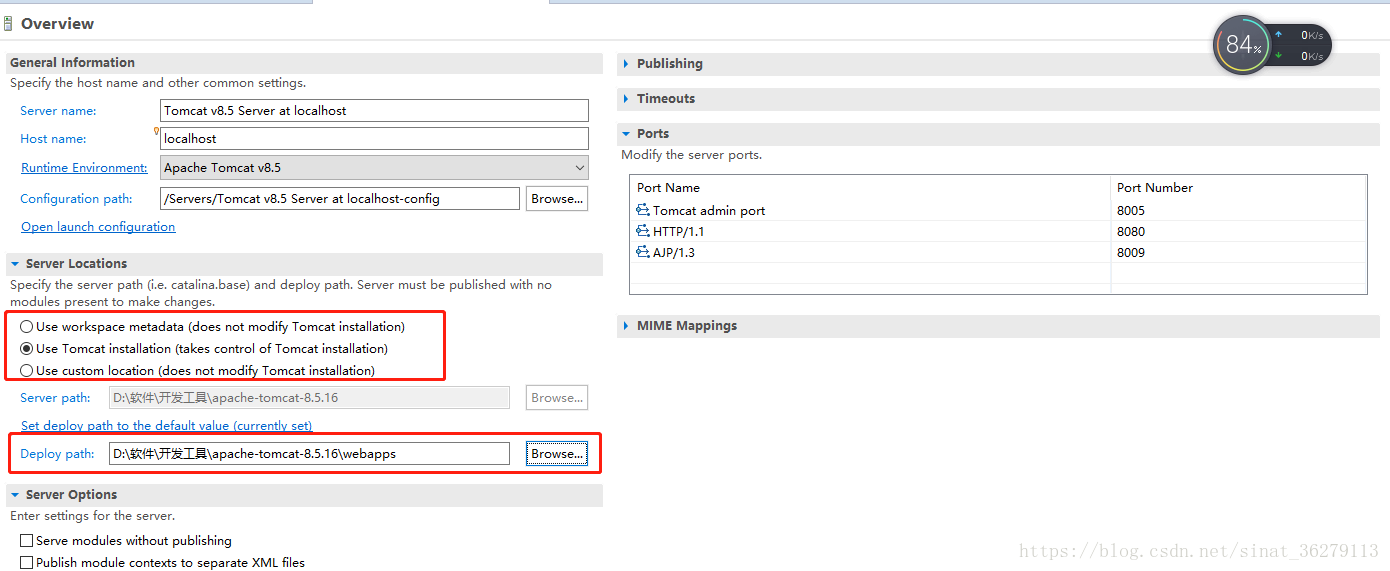Expand the MIME Mappings section
Screen dimensions: 1390x571
click(x=626, y=326)
